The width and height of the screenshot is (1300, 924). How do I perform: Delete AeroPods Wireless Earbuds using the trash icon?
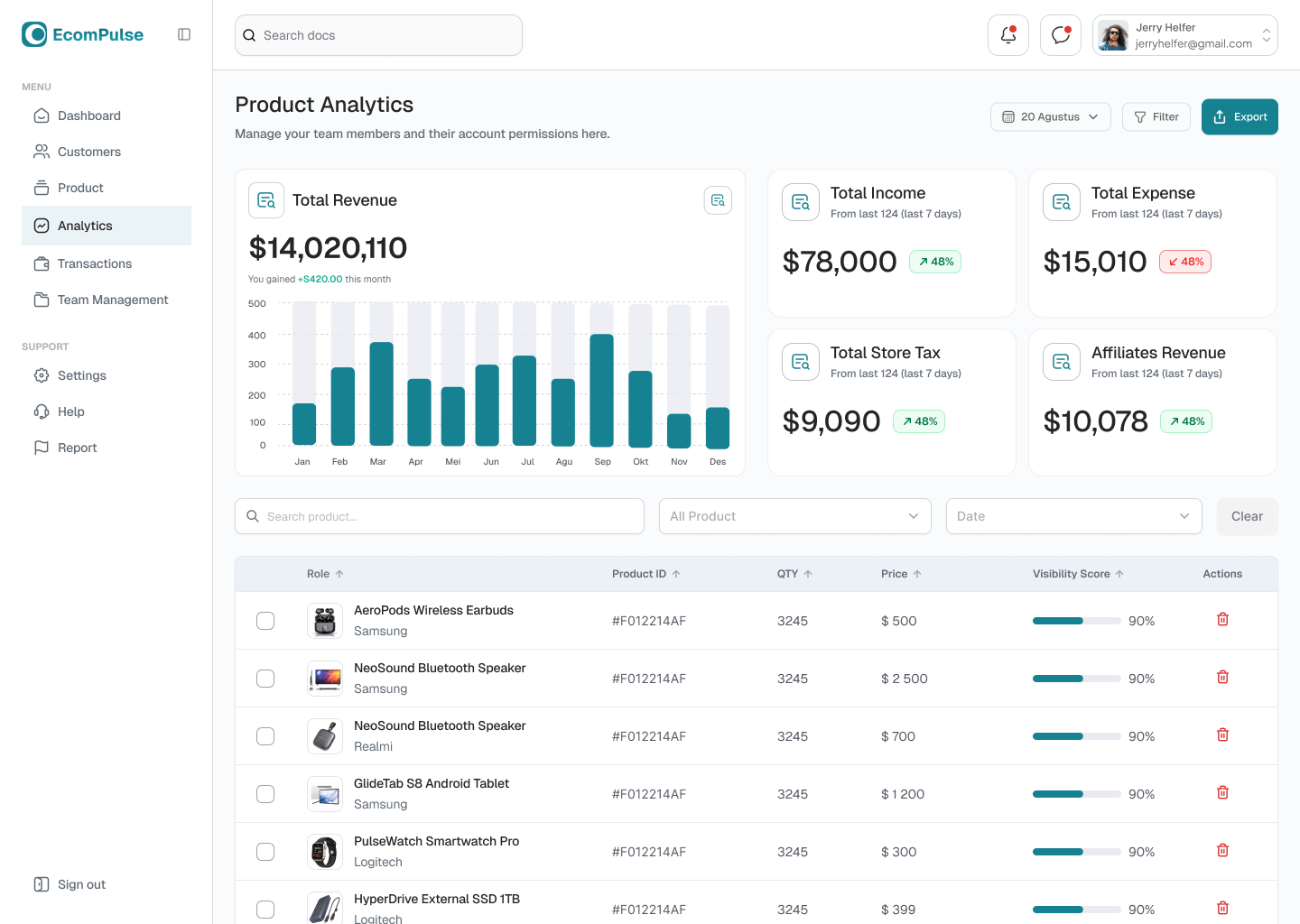[x=1222, y=620]
